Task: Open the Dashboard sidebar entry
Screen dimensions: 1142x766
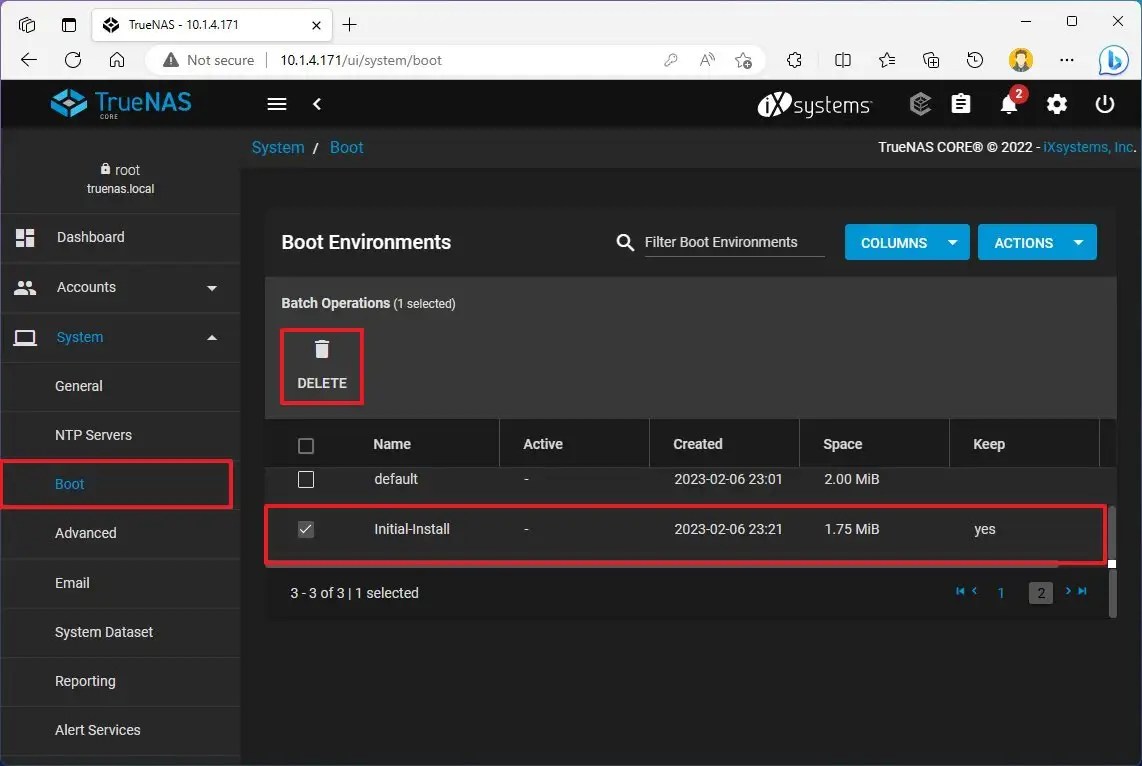Action: [x=90, y=237]
